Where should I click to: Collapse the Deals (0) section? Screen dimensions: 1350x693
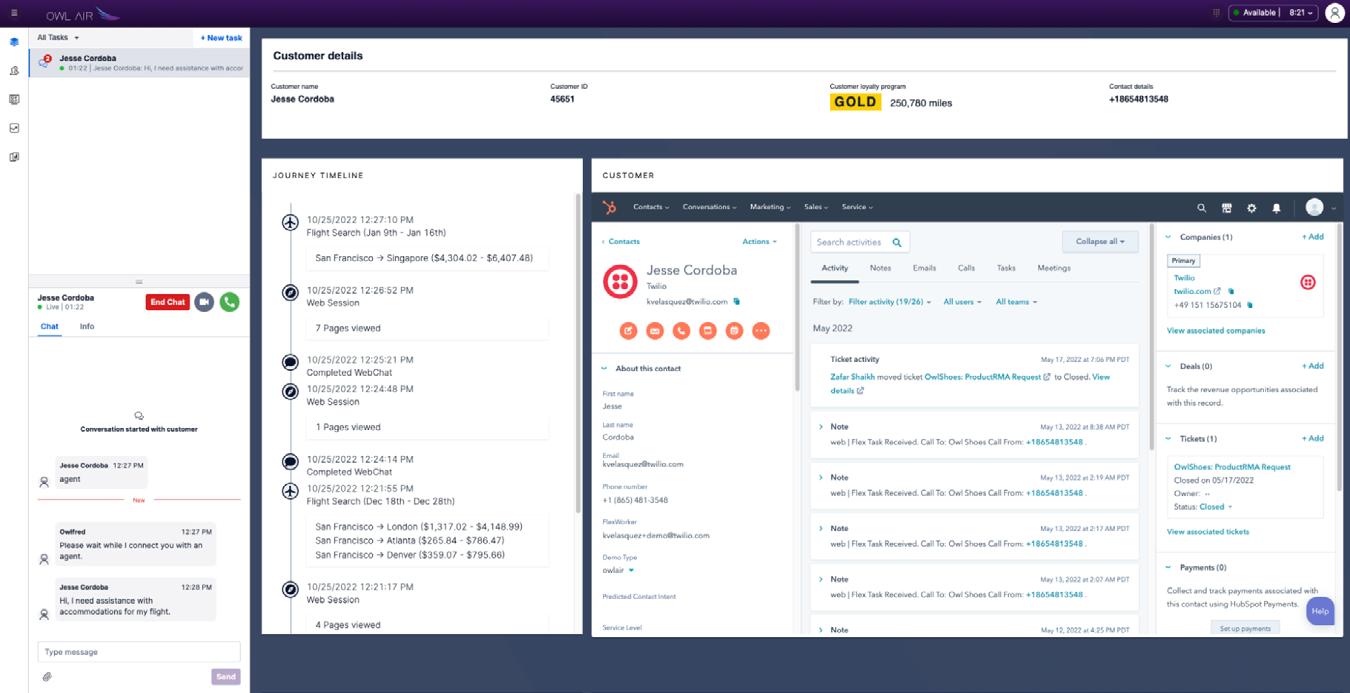(x=1169, y=366)
